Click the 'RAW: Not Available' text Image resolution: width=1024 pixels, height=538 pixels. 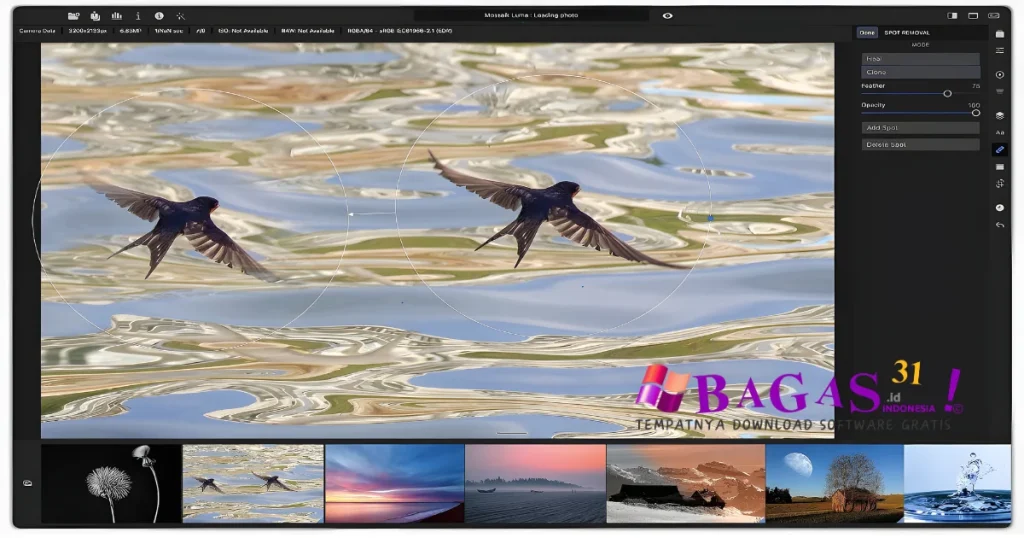tap(308, 31)
